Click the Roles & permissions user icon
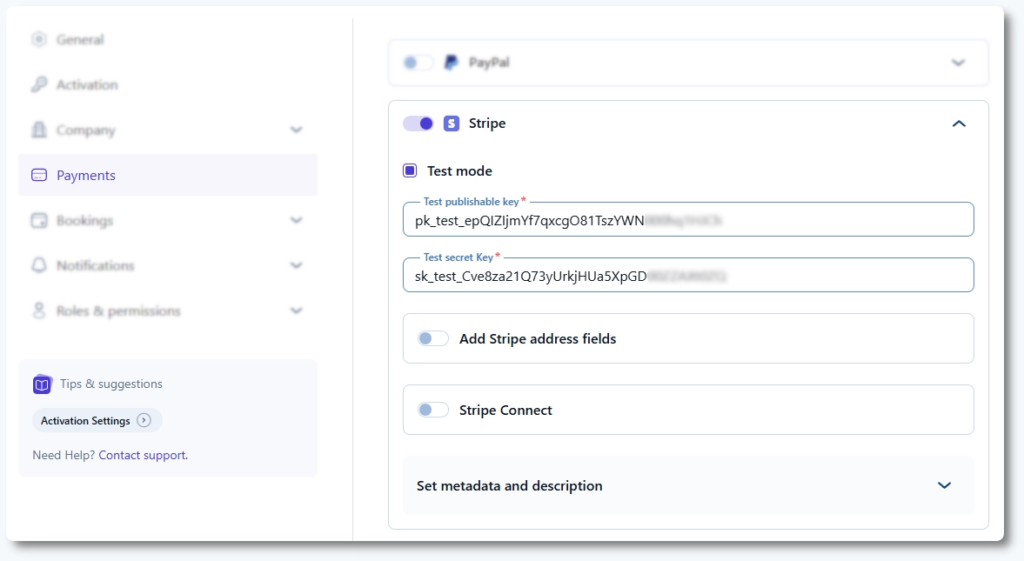The height and width of the screenshot is (561, 1024). tap(39, 311)
